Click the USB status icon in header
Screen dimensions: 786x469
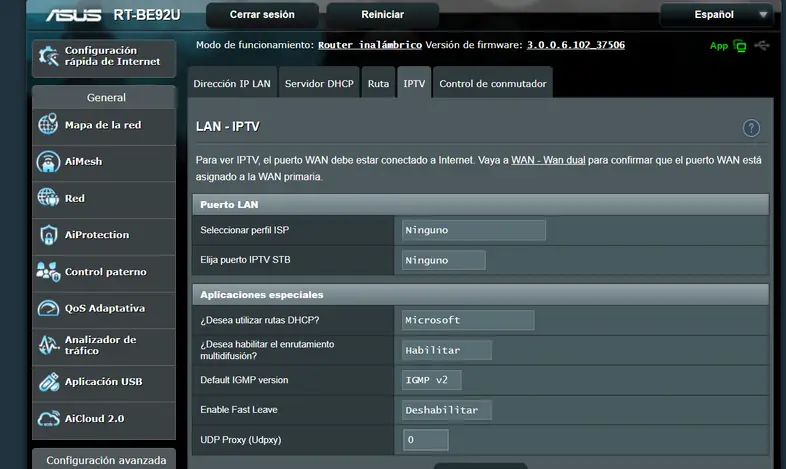tap(762, 46)
